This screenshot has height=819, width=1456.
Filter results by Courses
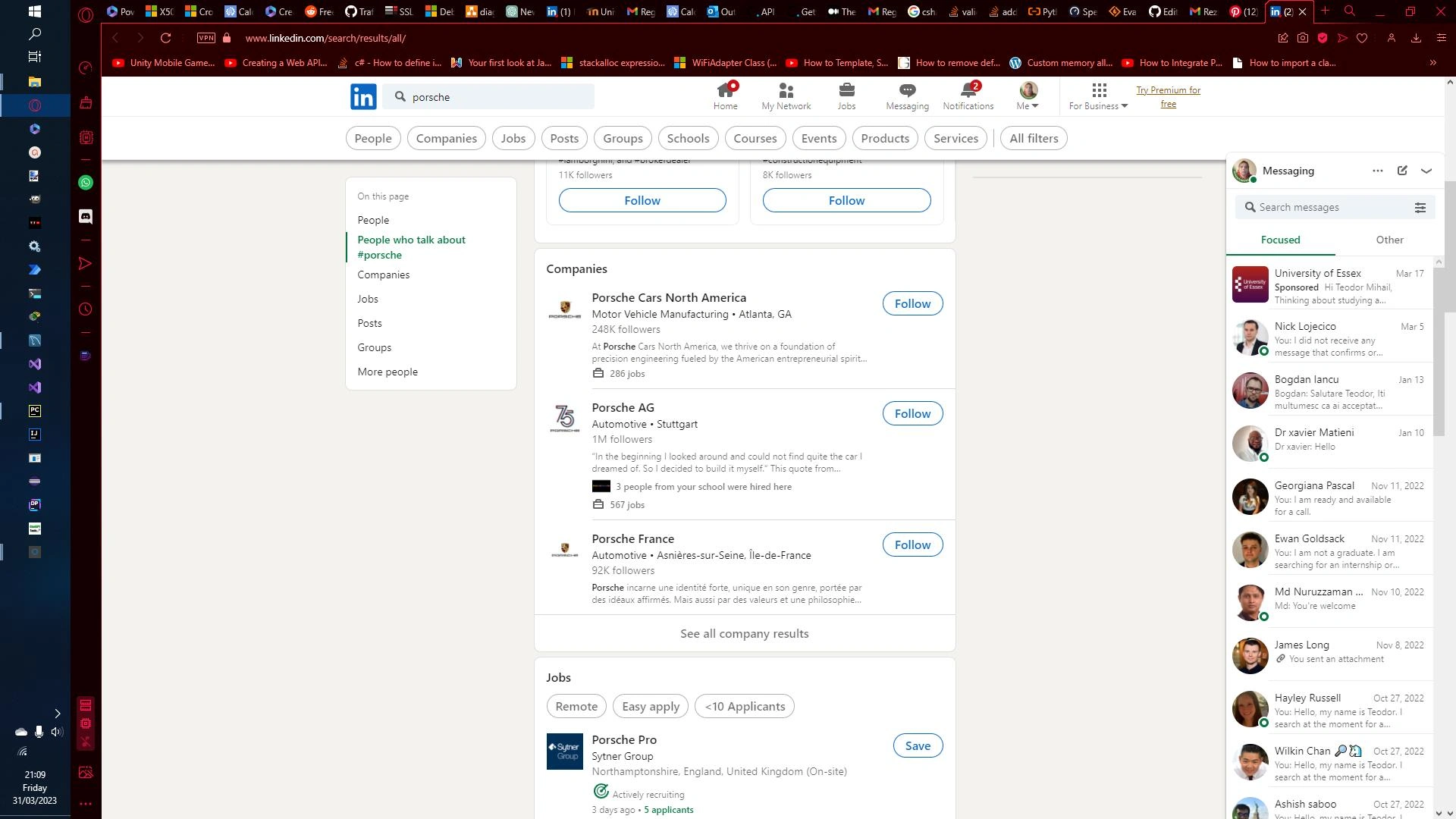pyautogui.click(x=755, y=138)
